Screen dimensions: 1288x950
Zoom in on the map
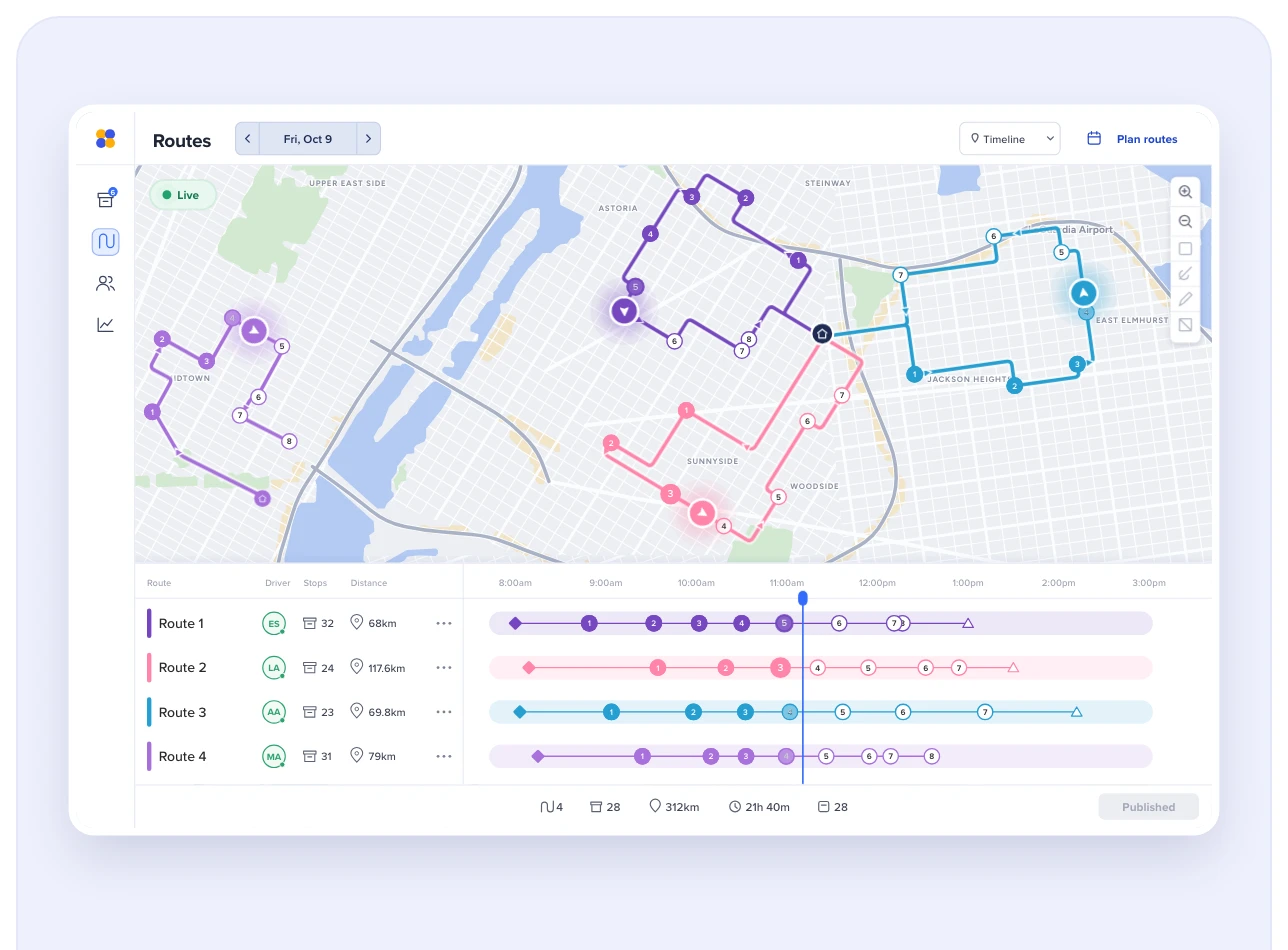tap(1185, 192)
